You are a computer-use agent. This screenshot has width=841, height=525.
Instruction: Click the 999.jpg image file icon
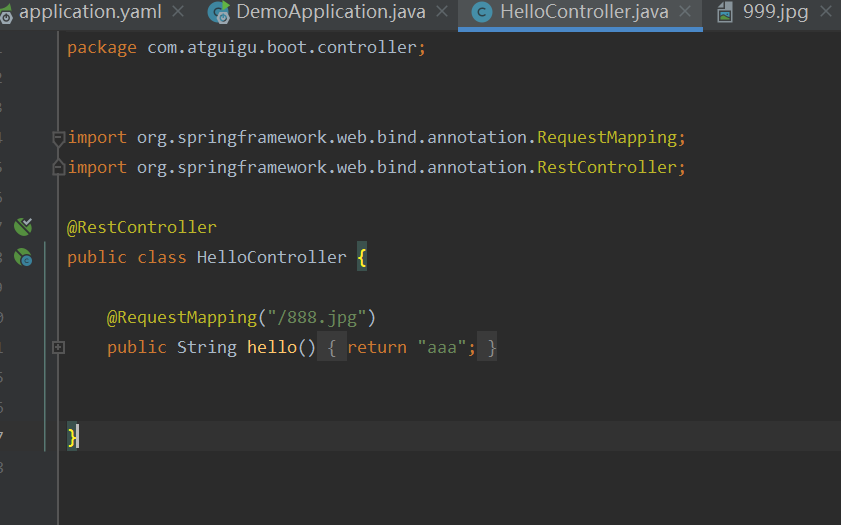pos(725,12)
